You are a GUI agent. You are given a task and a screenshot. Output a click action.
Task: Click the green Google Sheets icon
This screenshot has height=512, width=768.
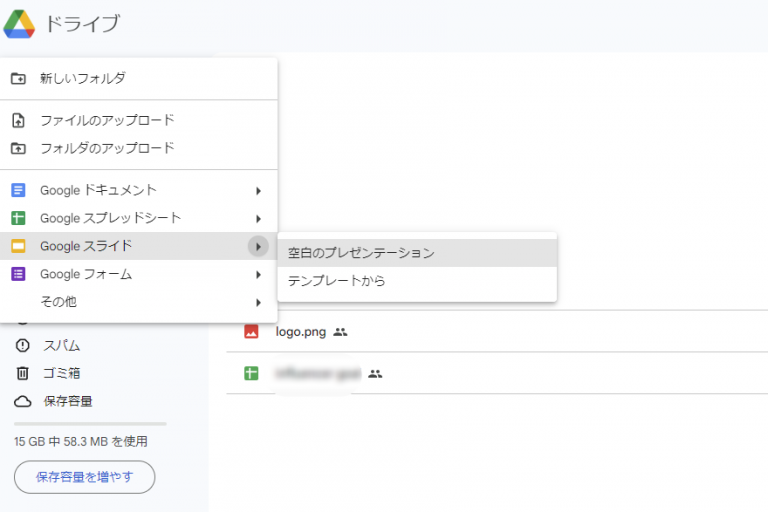[x=18, y=218]
